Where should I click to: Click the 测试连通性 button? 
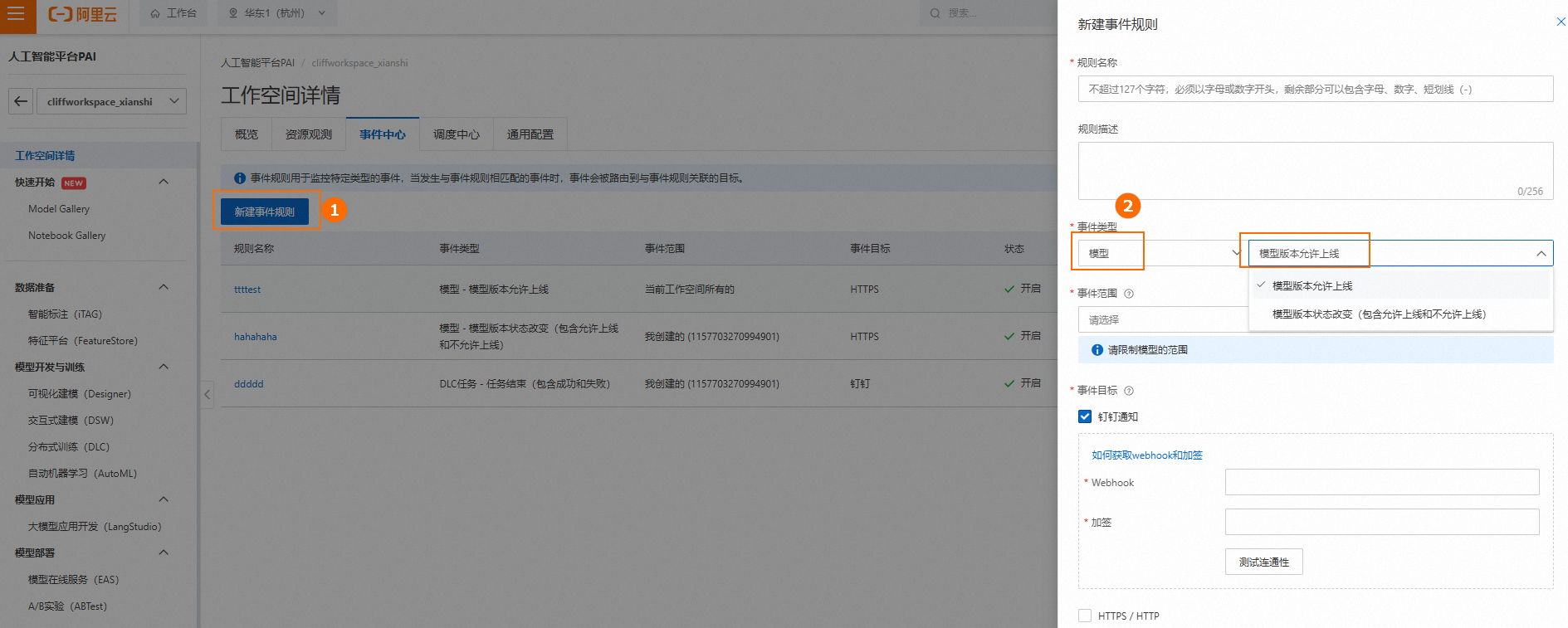point(1263,562)
